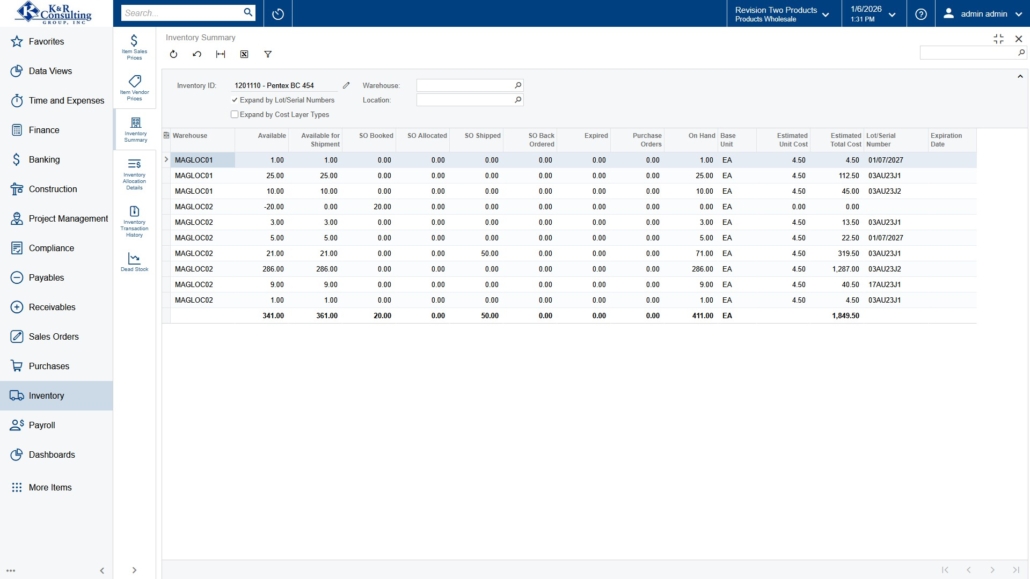The width and height of the screenshot is (1030, 579).
Task: Open Item Sales Prices side panel
Action: (134, 47)
